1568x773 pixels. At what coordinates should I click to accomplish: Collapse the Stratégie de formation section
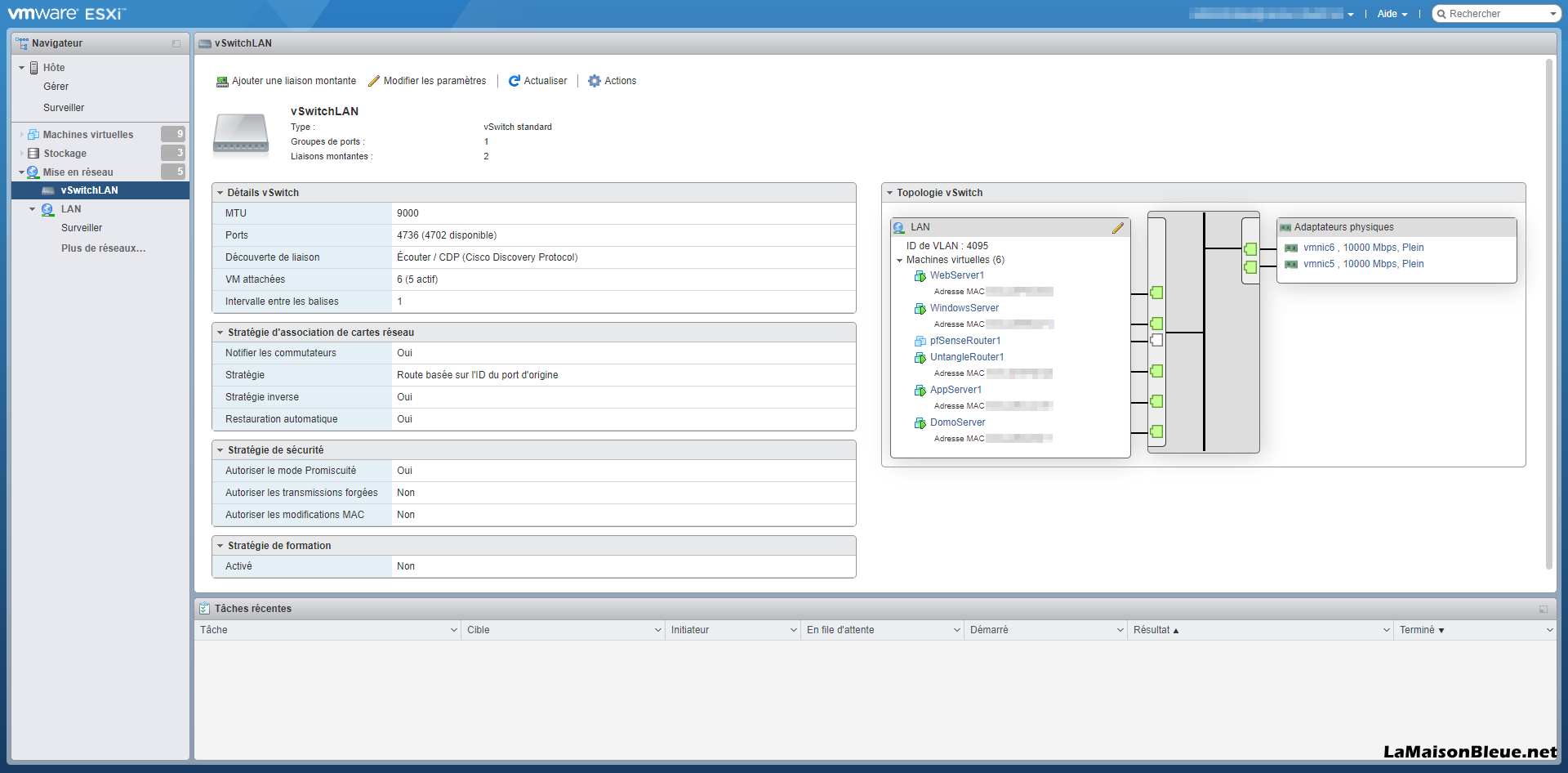[220, 546]
